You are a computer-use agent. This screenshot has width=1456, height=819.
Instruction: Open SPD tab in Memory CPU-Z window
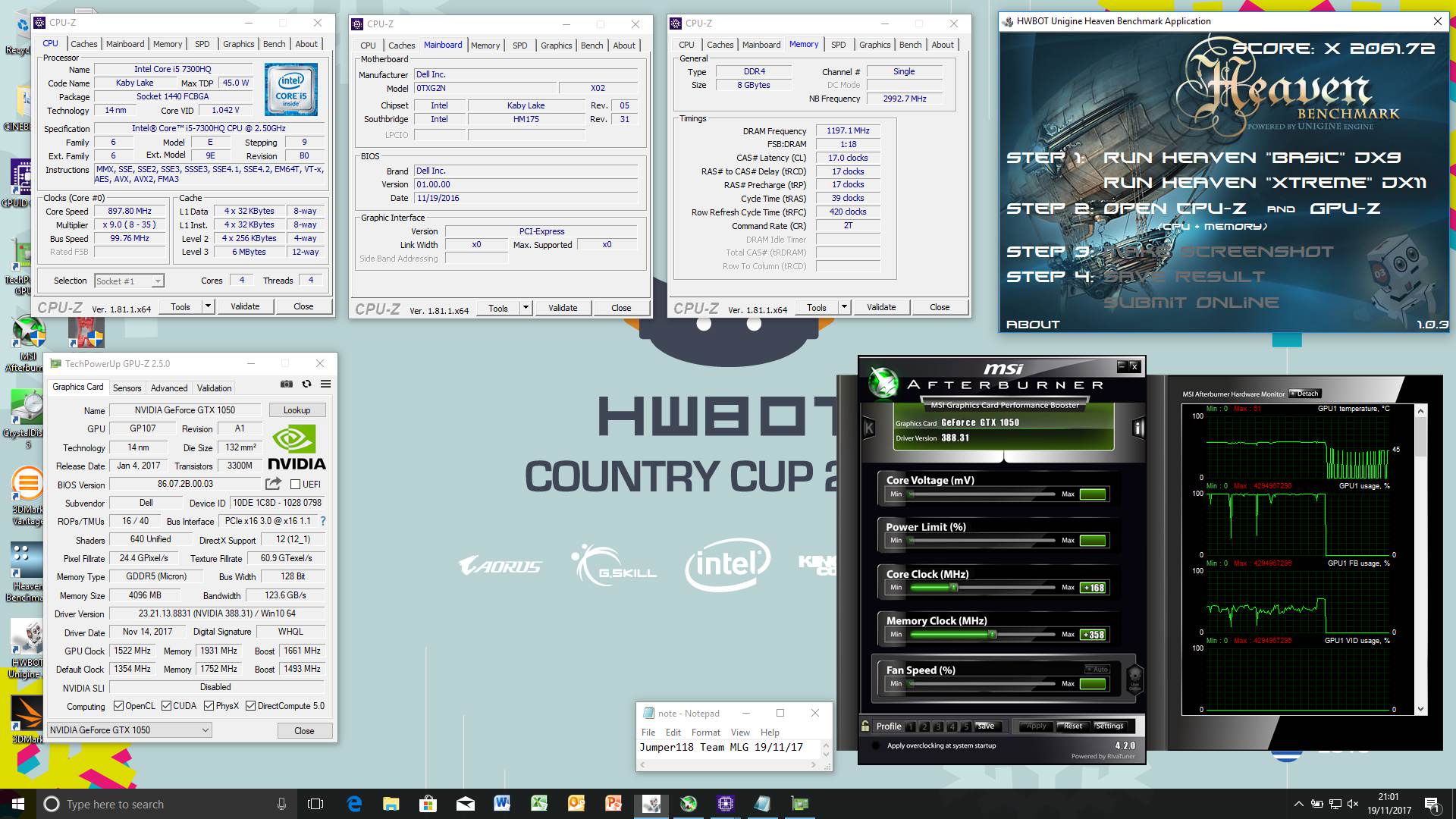coord(838,45)
